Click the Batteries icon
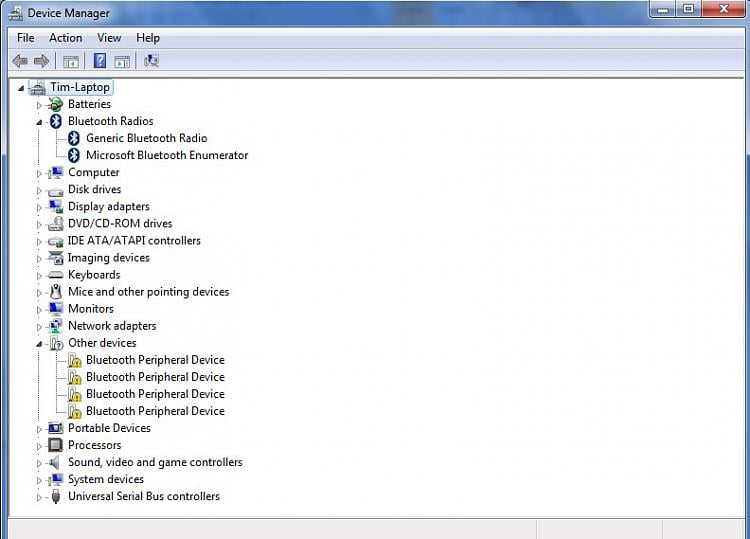Image resolution: width=750 pixels, height=539 pixels. tap(55, 104)
